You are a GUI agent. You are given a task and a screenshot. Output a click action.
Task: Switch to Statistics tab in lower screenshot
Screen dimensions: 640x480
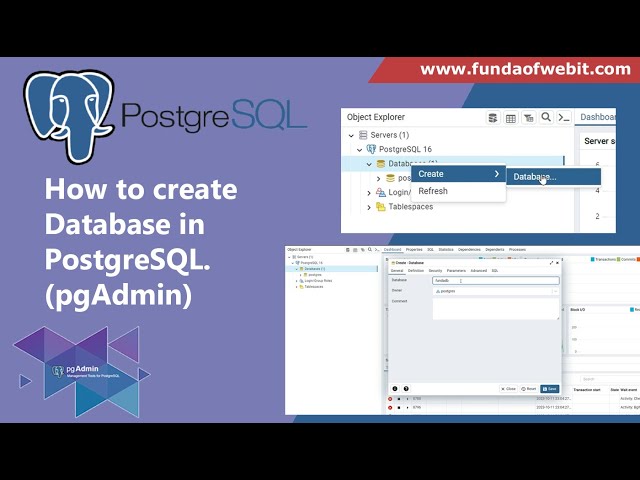[x=446, y=249]
